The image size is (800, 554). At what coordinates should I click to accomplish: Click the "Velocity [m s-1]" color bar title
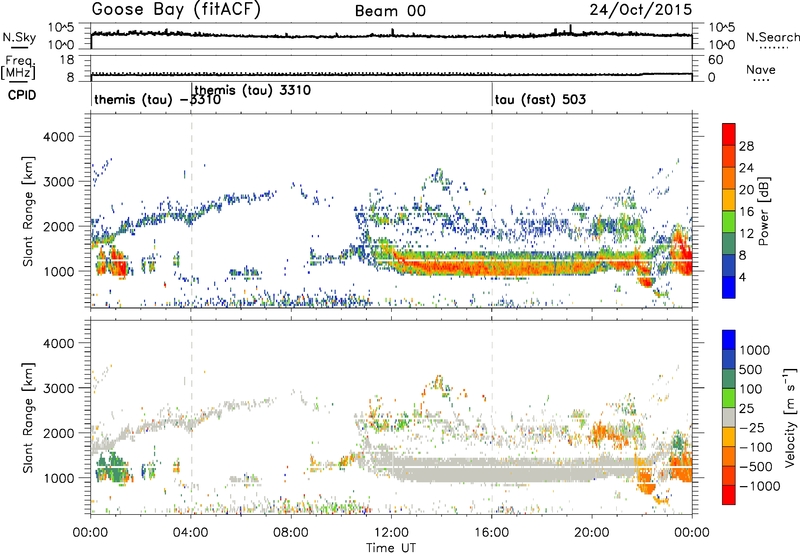[790, 417]
